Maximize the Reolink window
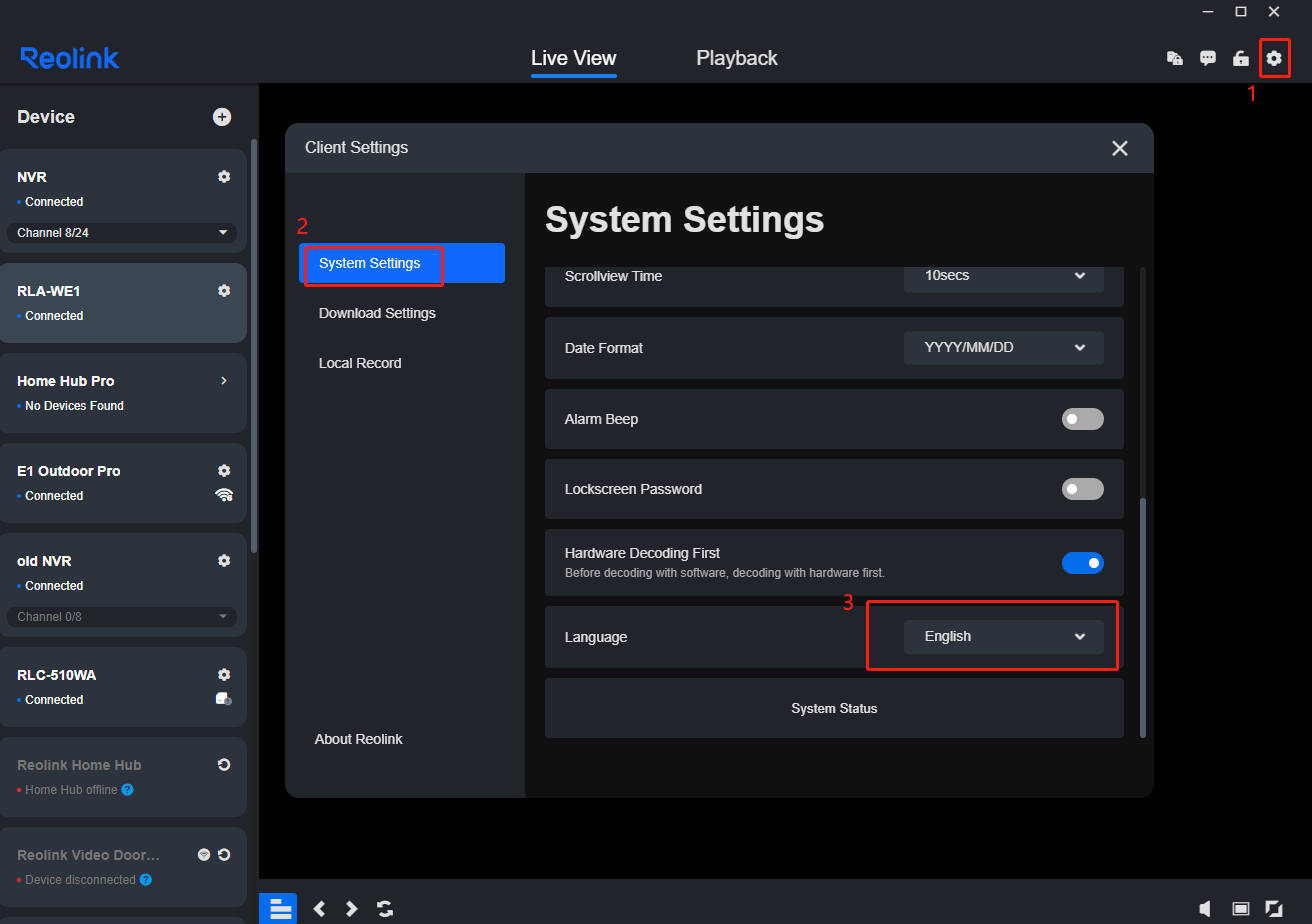The height and width of the screenshot is (924, 1312). point(1240,12)
